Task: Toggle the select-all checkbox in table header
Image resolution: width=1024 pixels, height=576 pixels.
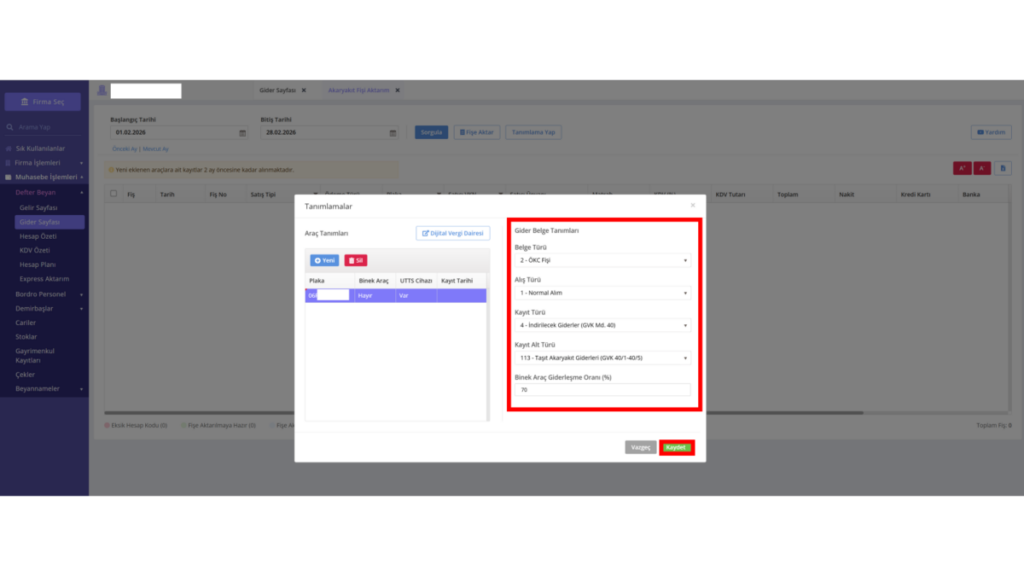Action: tap(114, 194)
